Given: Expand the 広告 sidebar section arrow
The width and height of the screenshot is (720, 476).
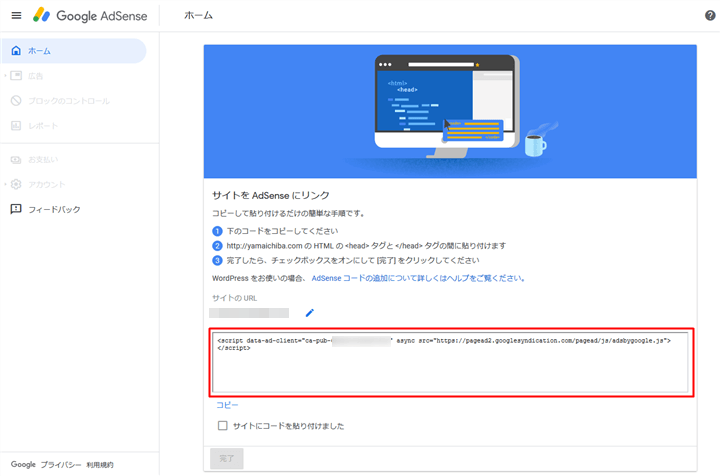Looking at the screenshot, I should point(5,76).
